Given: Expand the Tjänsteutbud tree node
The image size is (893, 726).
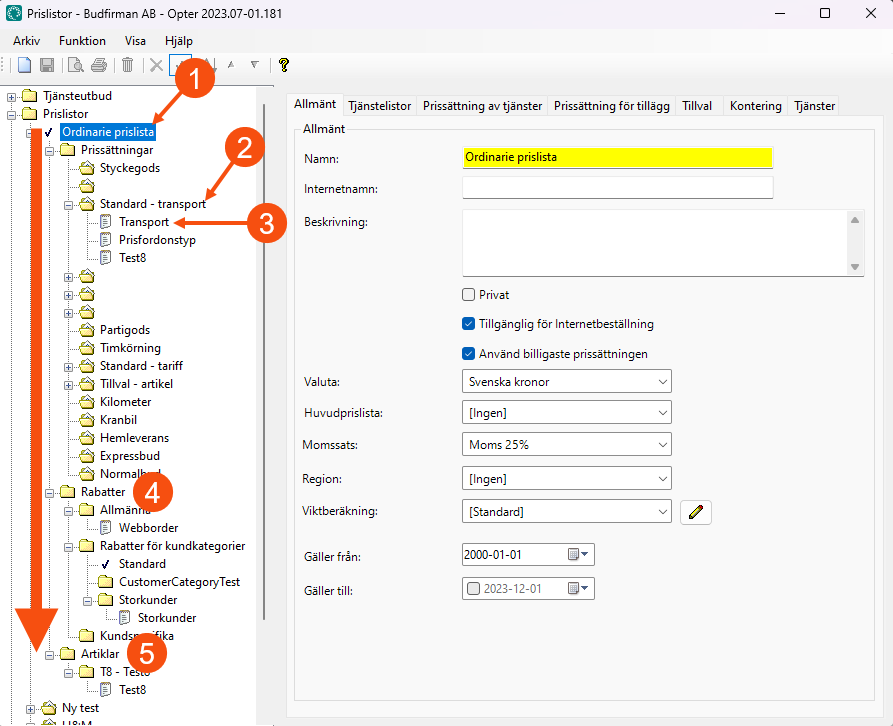Looking at the screenshot, I should coord(12,96).
